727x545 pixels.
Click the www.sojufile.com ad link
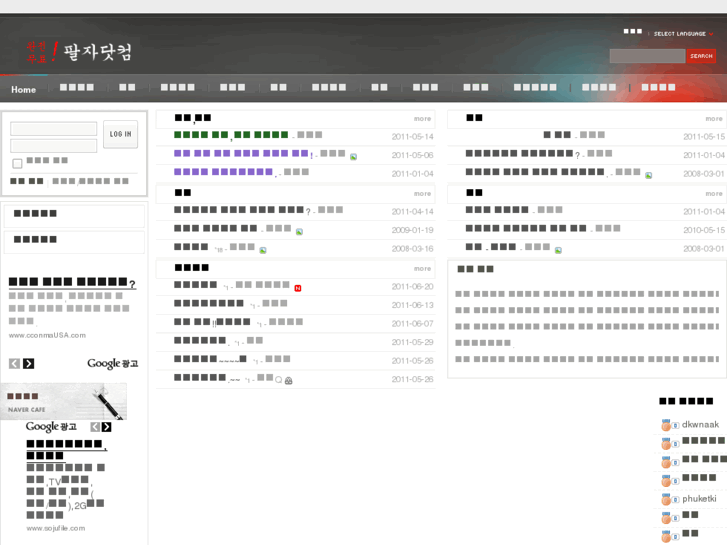pos(56,528)
